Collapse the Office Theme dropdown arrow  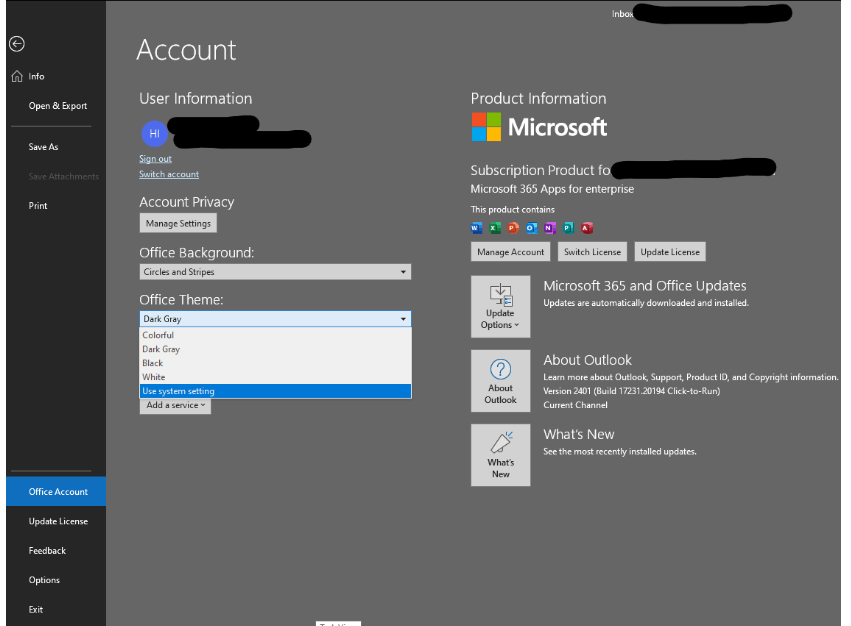[403, 319]
